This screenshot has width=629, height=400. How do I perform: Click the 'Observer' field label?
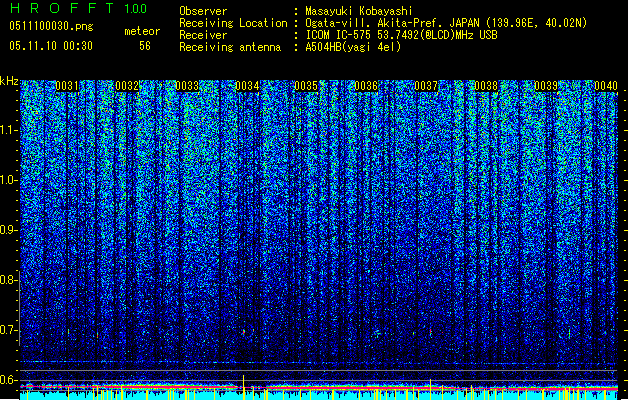click(x=203, y=11)
